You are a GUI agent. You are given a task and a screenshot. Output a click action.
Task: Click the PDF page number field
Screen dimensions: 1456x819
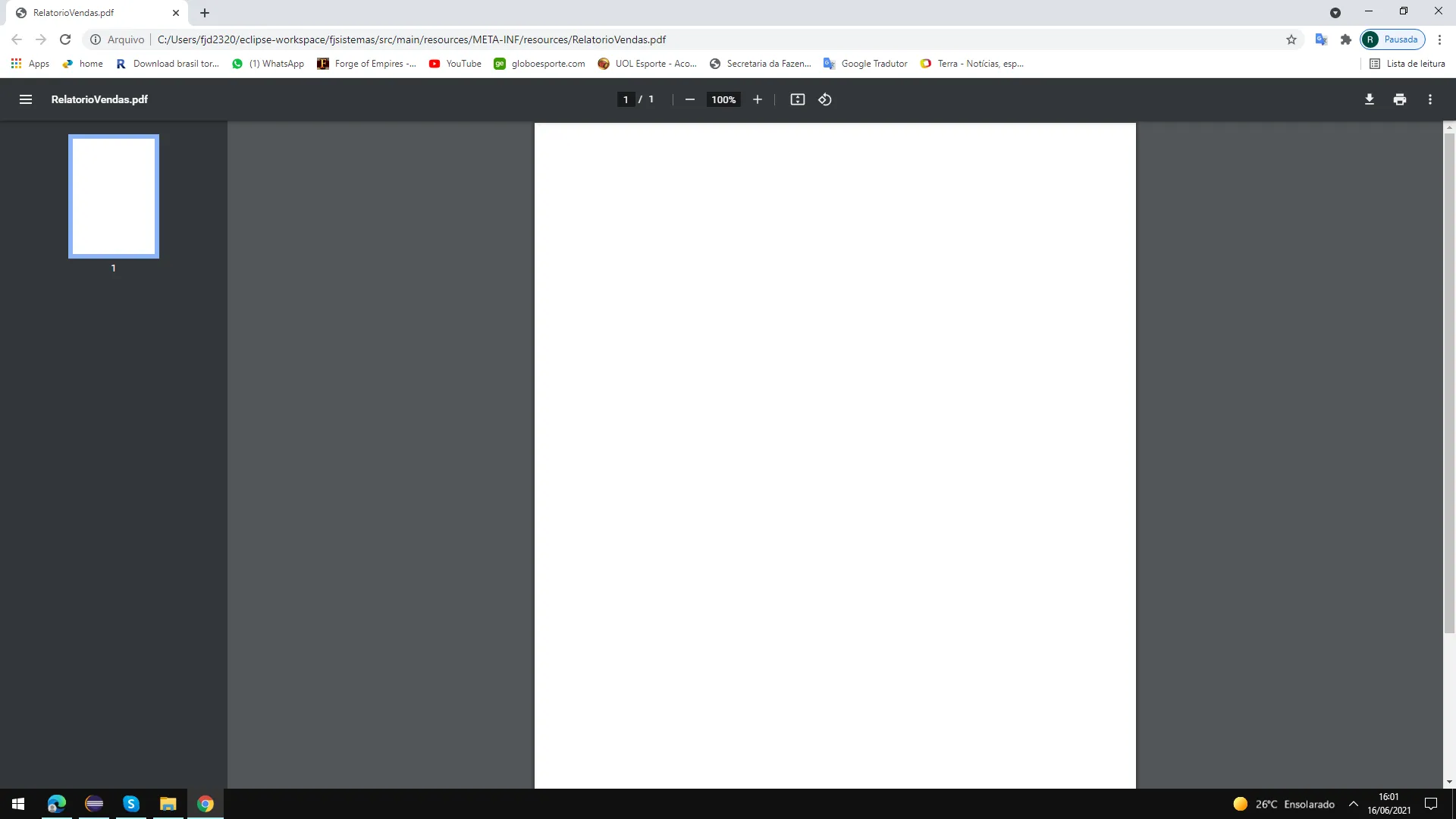click(626, 99)
